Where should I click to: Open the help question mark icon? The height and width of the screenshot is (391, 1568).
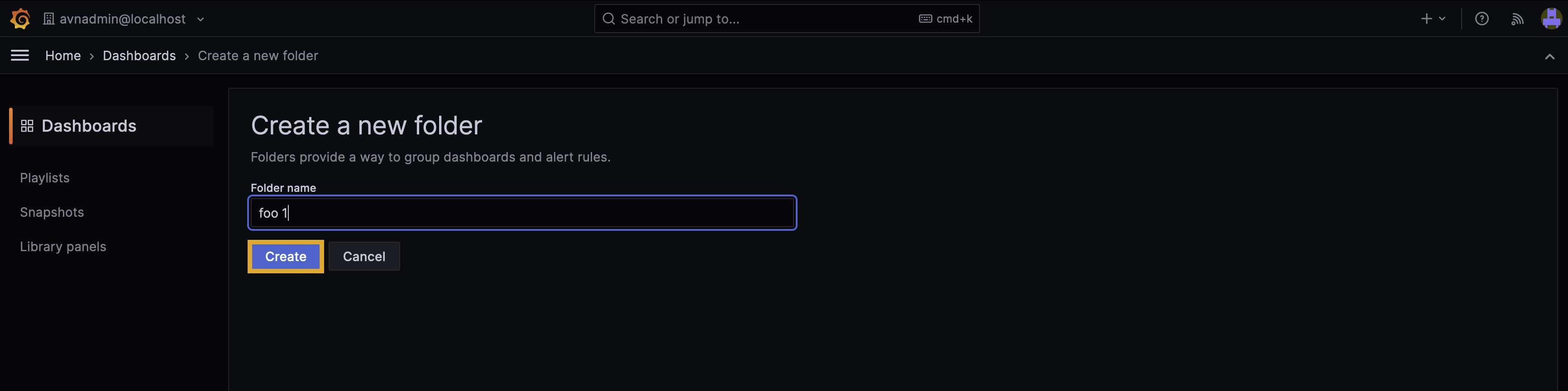click(x=1482, y=19)
